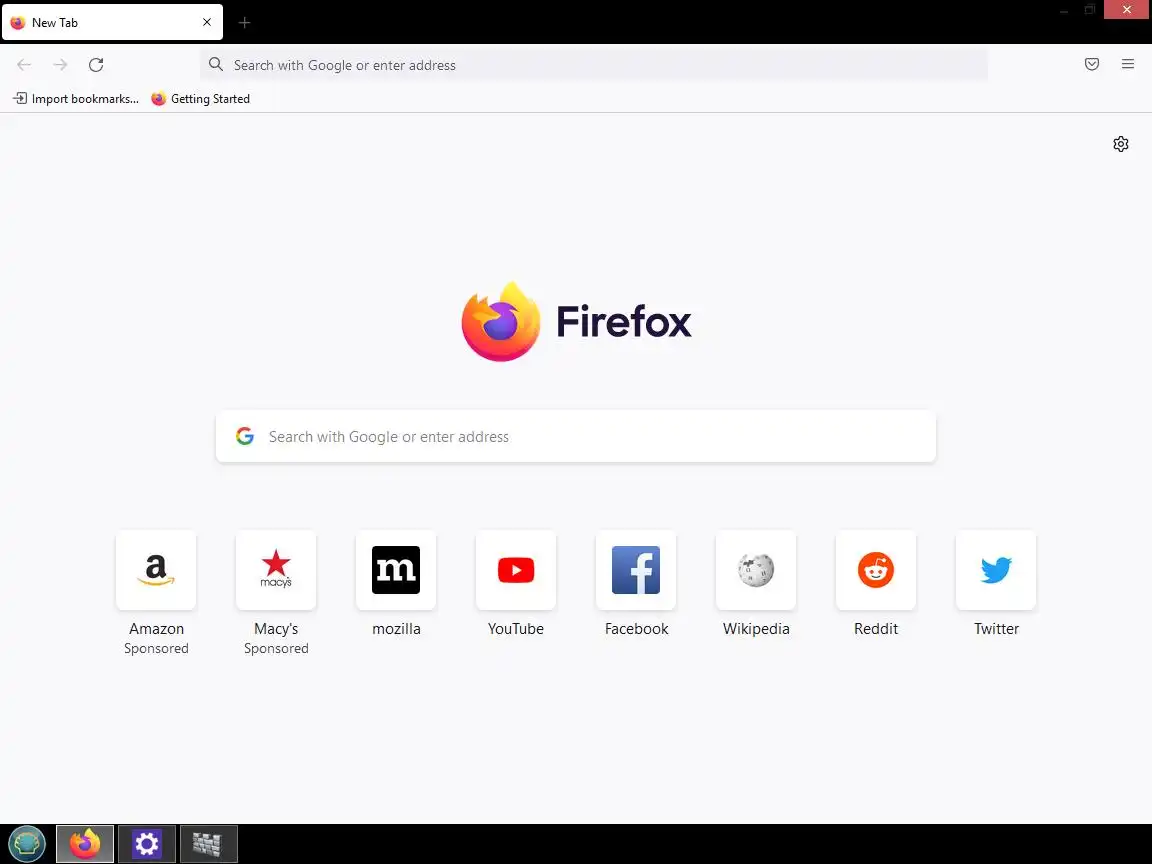Focus the center Google search box
Viewport: 1152px width, 864px height.
coord(576,436)
